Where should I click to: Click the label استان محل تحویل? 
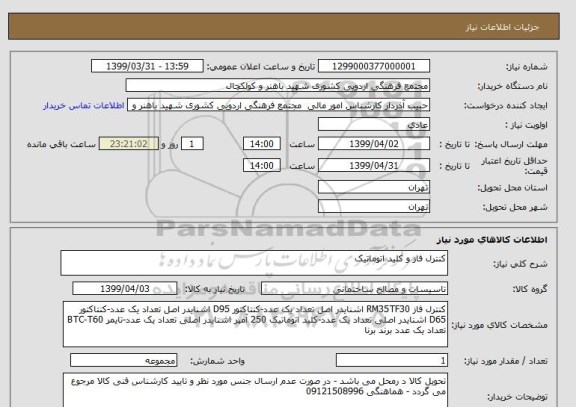point(512,188)
